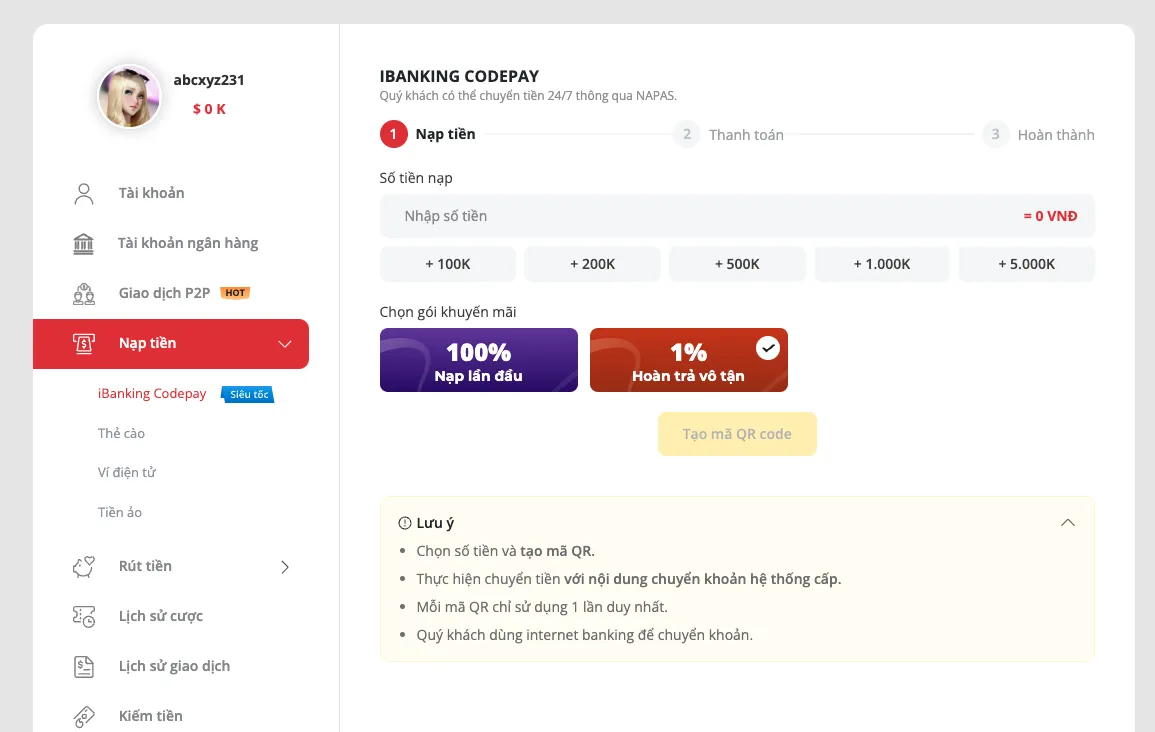Viewport: 1155px width, 732px height.
Task: Open the Lịch sử cược icon
Action: (x=84, y=616)
